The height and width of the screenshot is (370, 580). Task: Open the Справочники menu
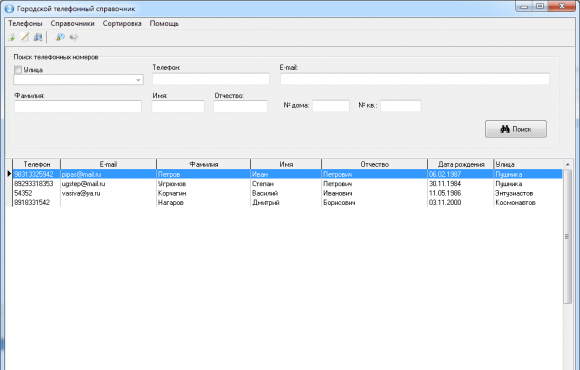pyautogui.click(x=72, y=23)
